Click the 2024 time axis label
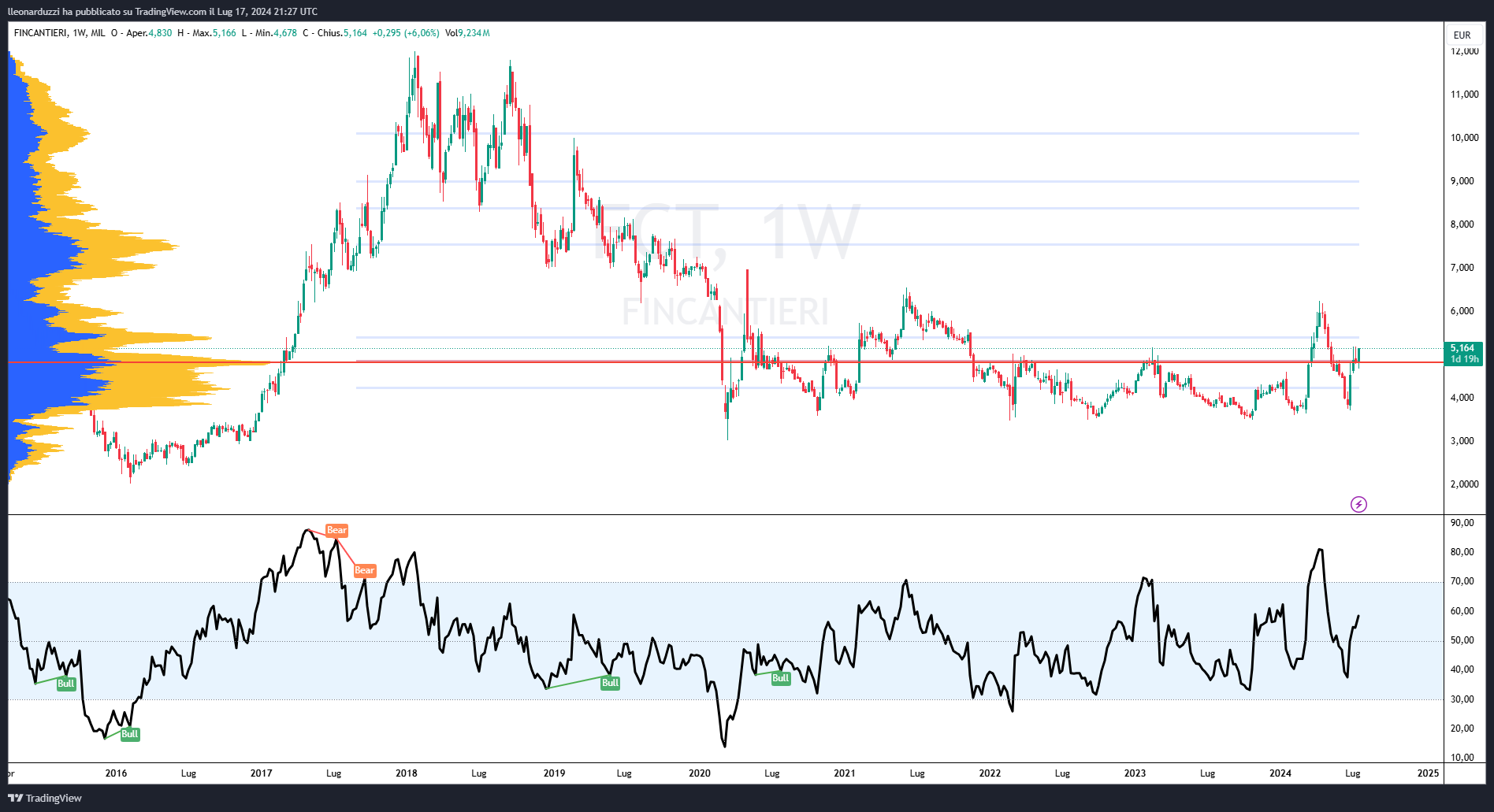1494x812 pixels. (1280, 773)
